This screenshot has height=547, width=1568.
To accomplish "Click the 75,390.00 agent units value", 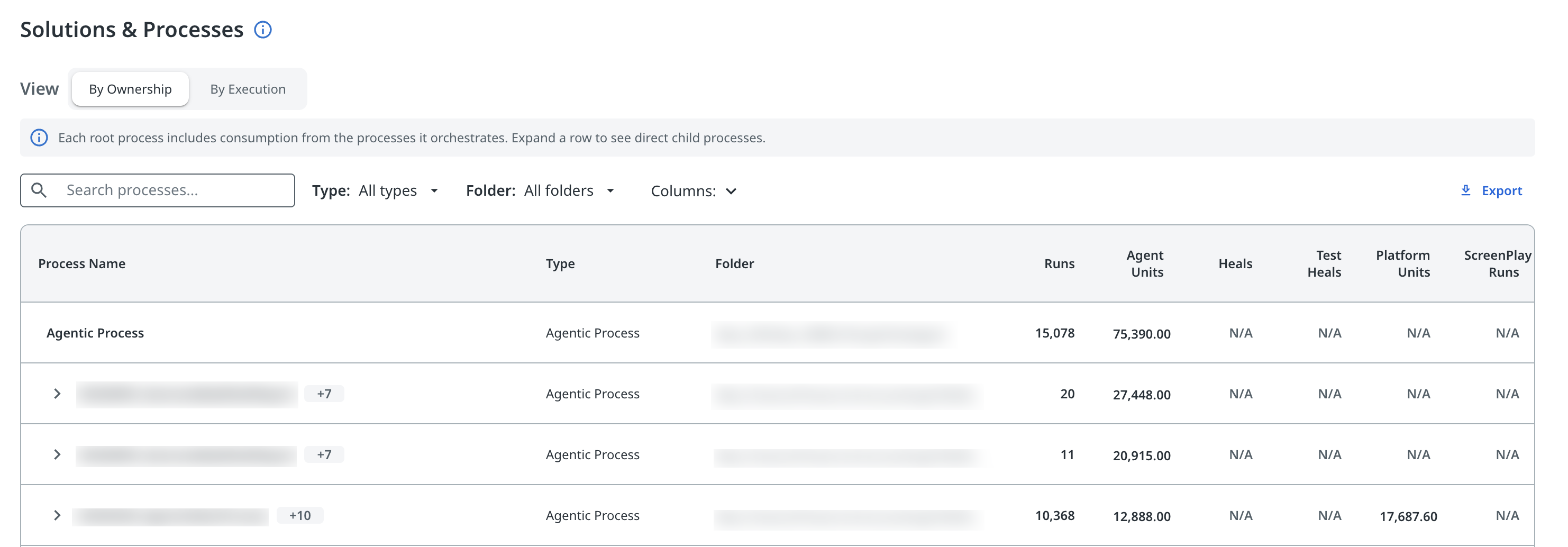I will click(1142, 334).
